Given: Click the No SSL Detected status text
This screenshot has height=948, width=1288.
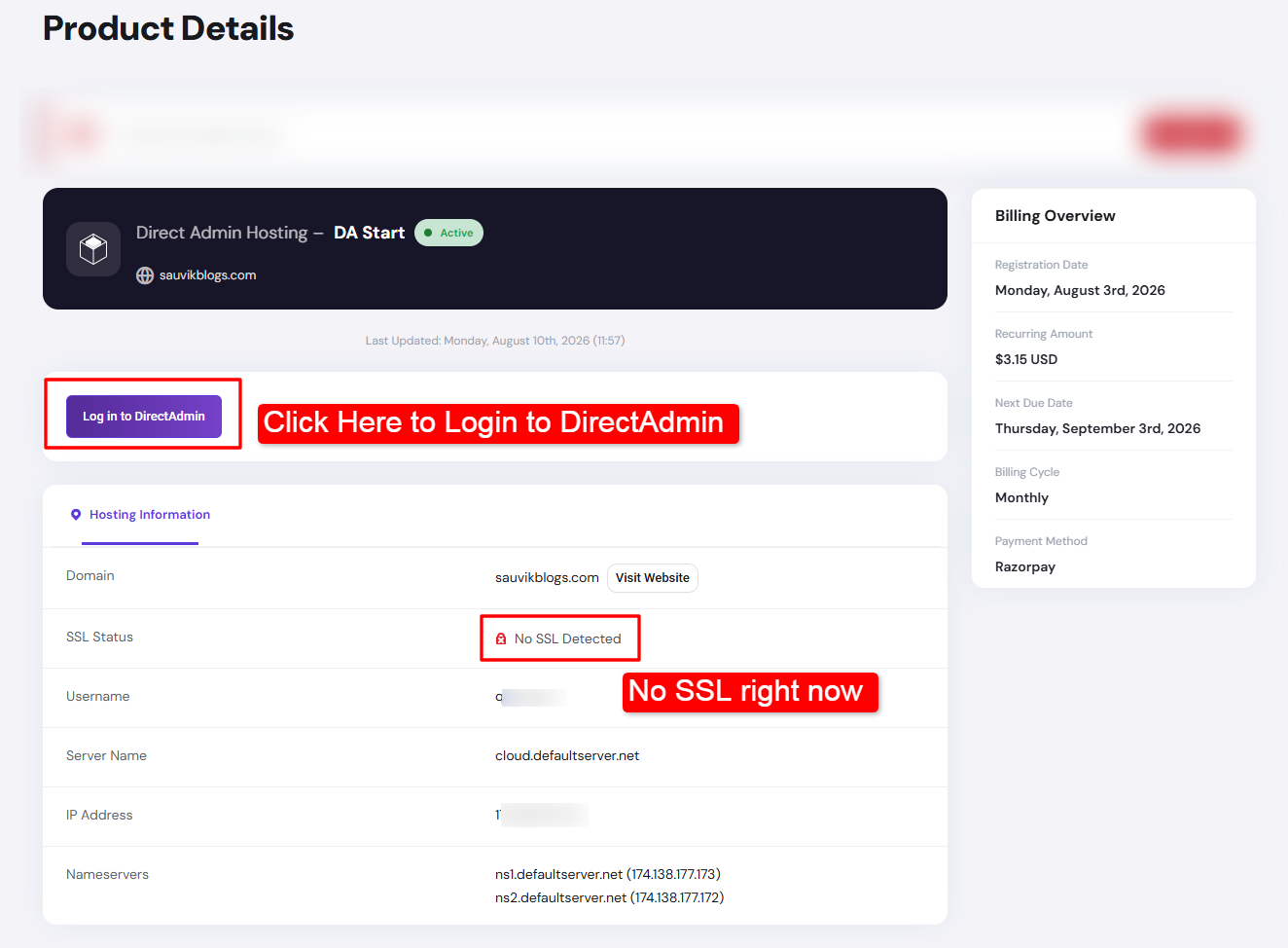Looking at the screenshot, I should tap(567, 639).
